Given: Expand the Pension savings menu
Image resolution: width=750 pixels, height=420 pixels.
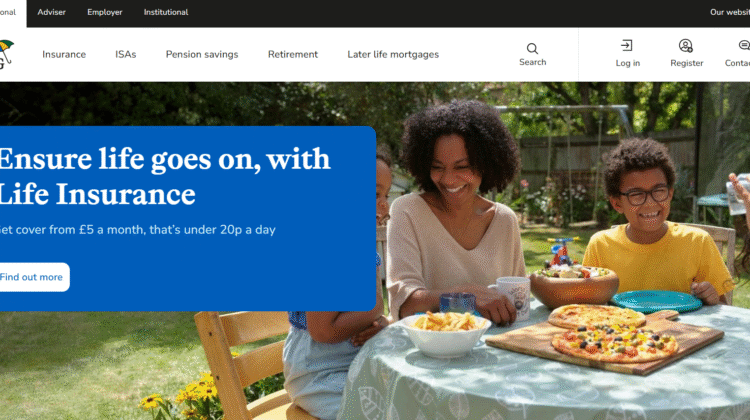Looking at the screenshot, I should (202, 55).
